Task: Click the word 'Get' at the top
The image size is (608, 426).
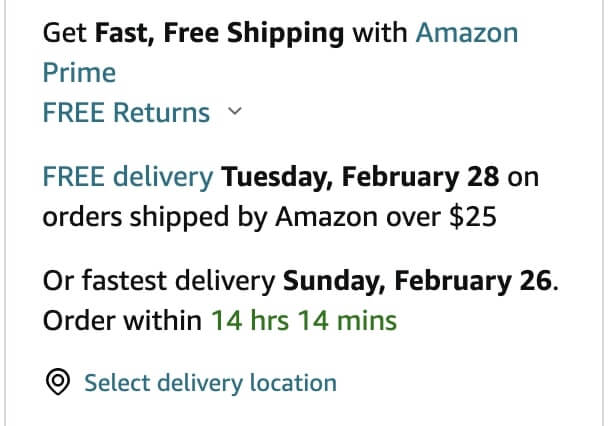Action: 64,33
